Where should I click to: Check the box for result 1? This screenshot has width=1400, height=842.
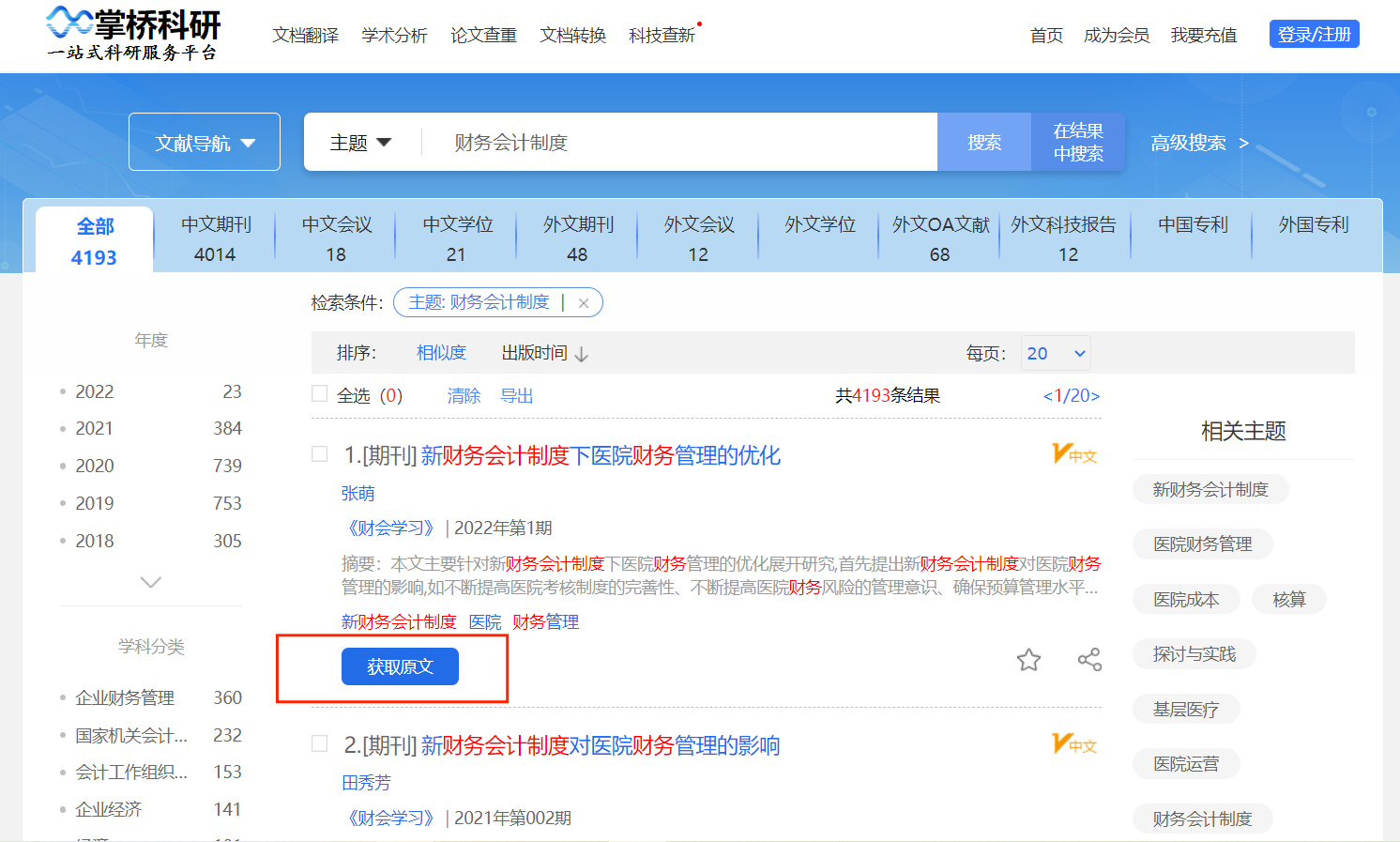click(x=319, y=454)
